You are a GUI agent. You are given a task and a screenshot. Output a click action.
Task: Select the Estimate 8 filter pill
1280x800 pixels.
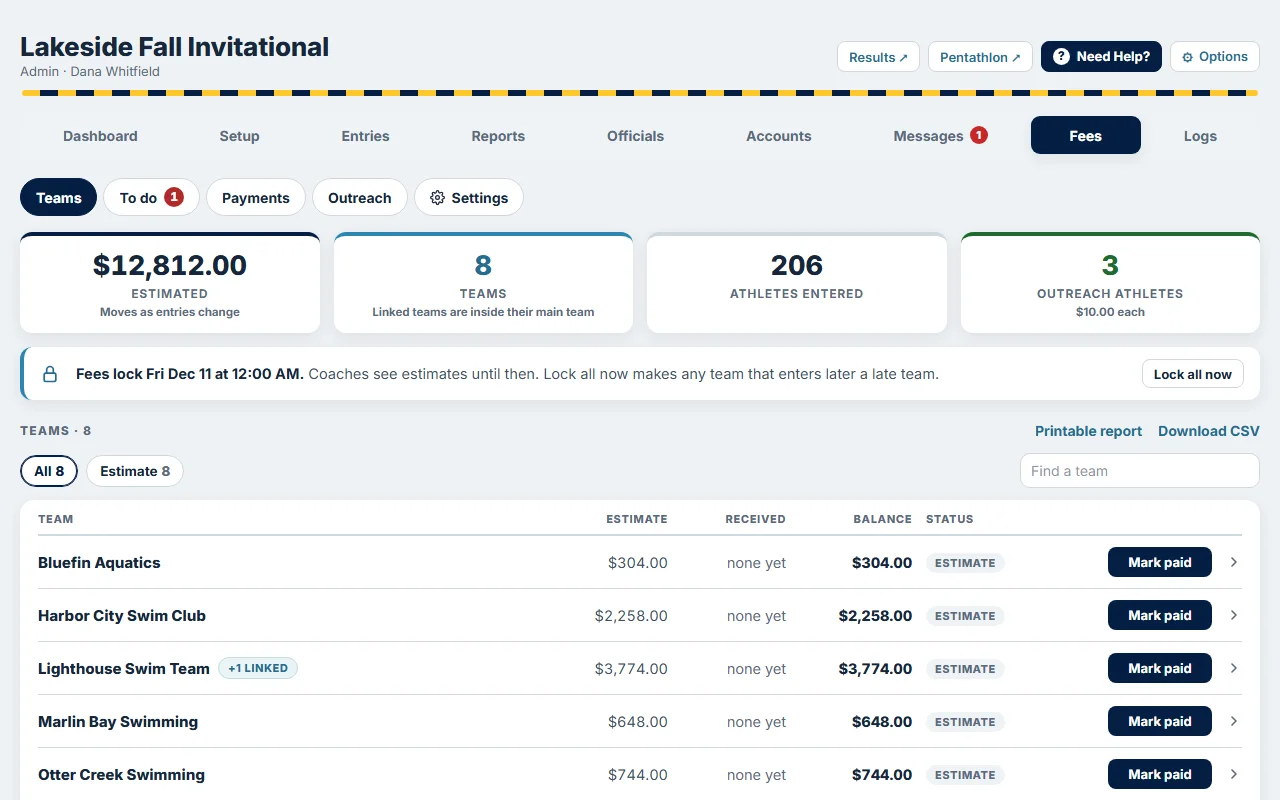tap(135, 471)
